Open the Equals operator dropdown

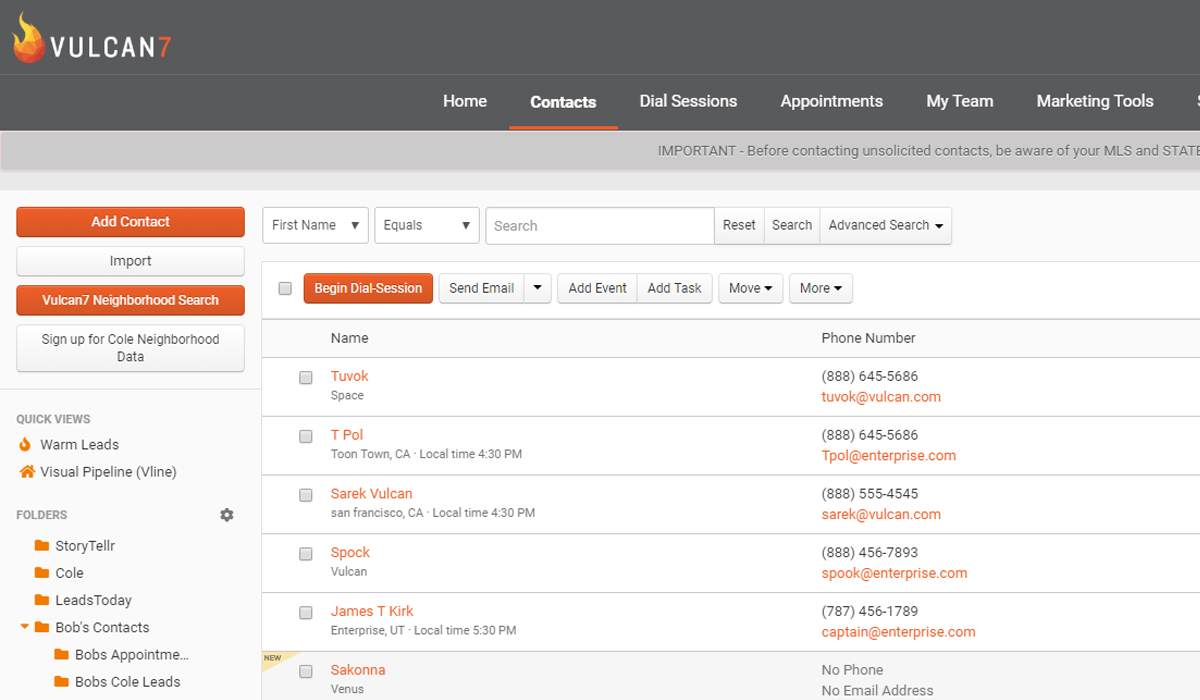click(x=427, y=225)
